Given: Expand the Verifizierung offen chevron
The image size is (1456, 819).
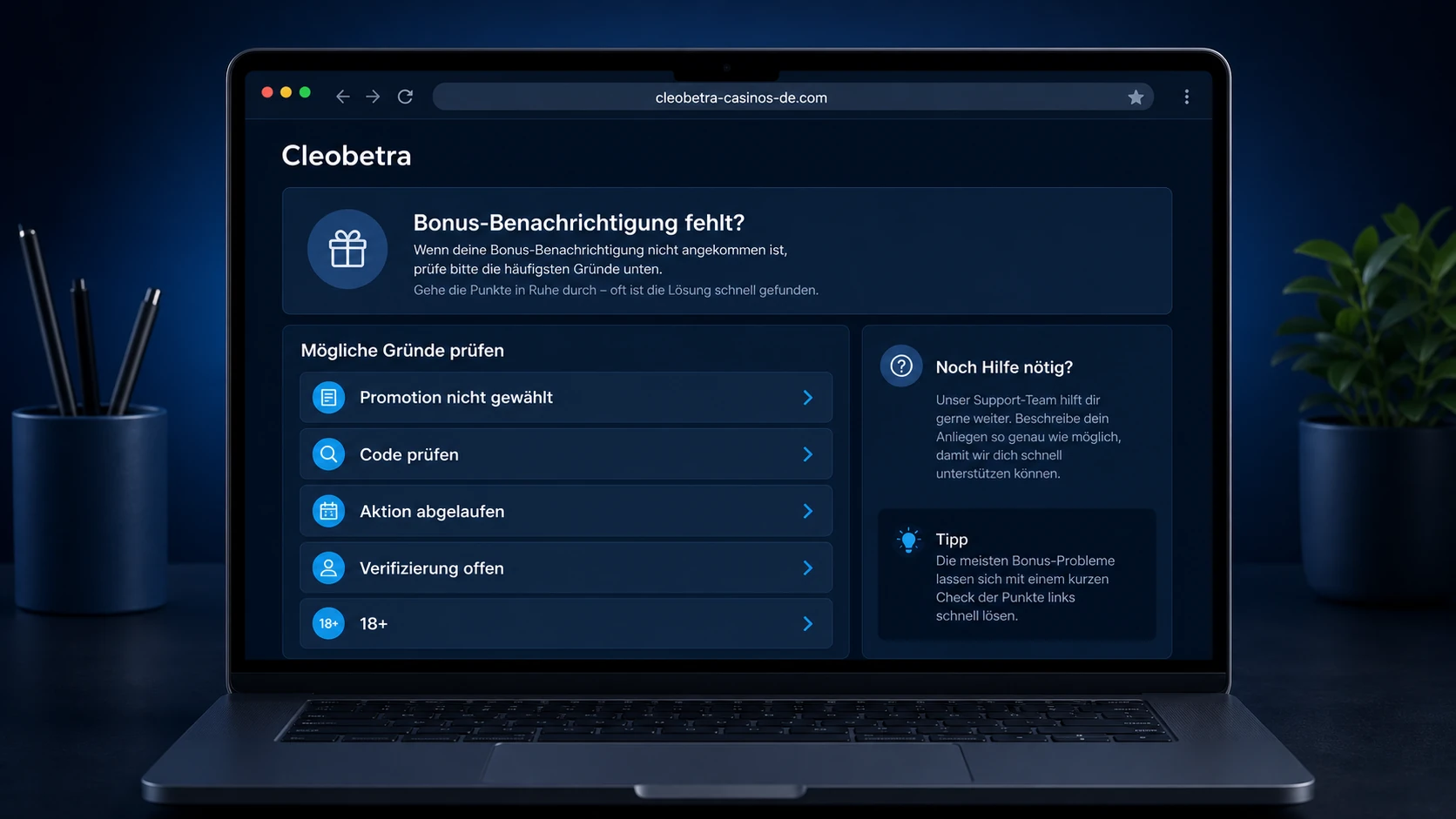Looking at the screenshot, I should [x=808, y=568].
